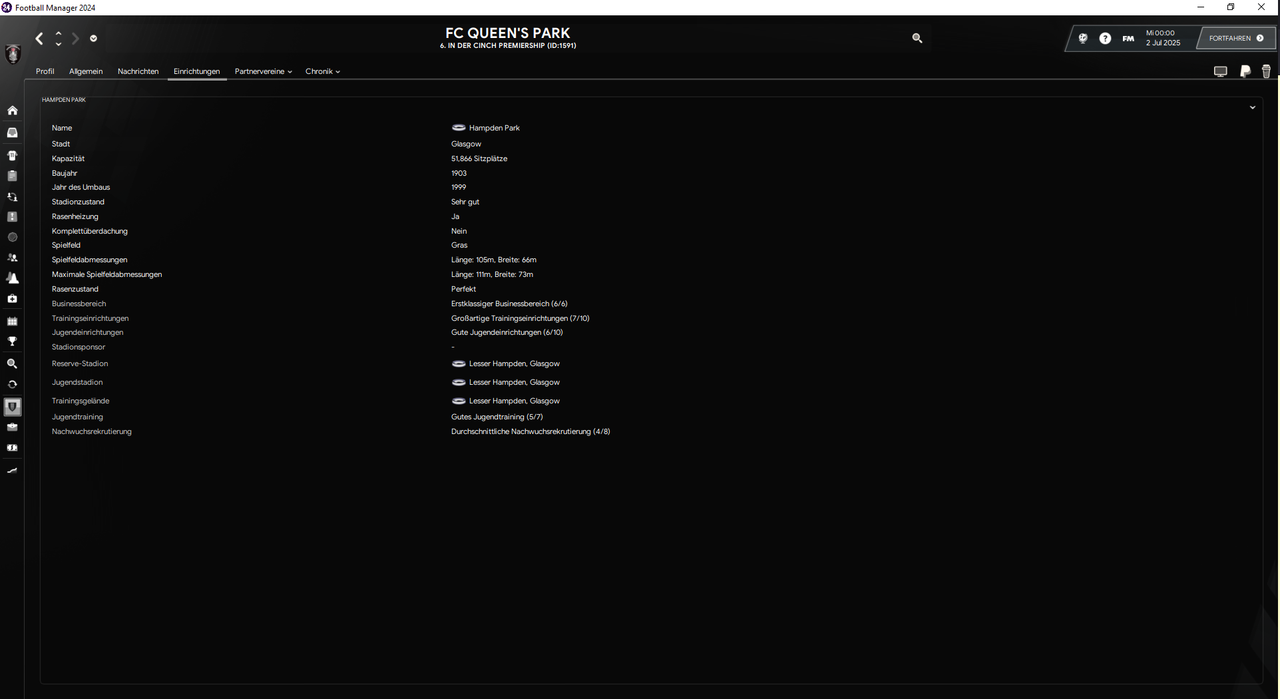Open the bottom line-chart sidebar icon
The width and height of the screenshot is (1280, 699).
coord(12,470)
